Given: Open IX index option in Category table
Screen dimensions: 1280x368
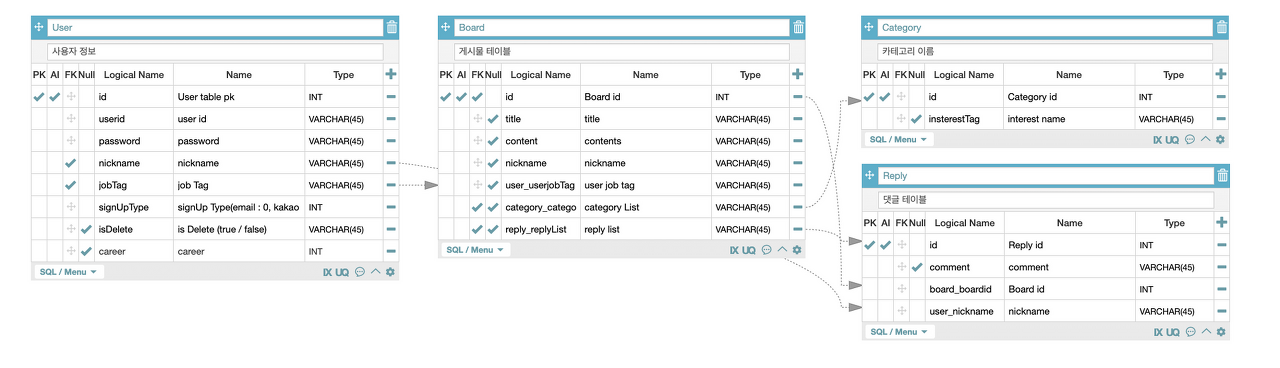Looking at the screenshot, I should [x=1158, y=140].
